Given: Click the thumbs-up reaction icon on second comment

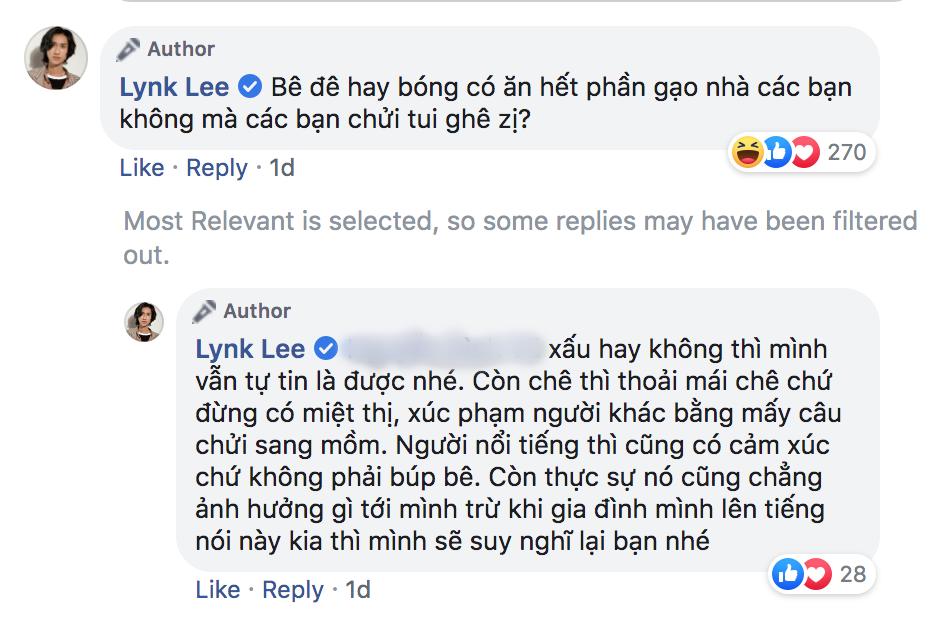Looking at the screenshot, I should pos(790,573).
